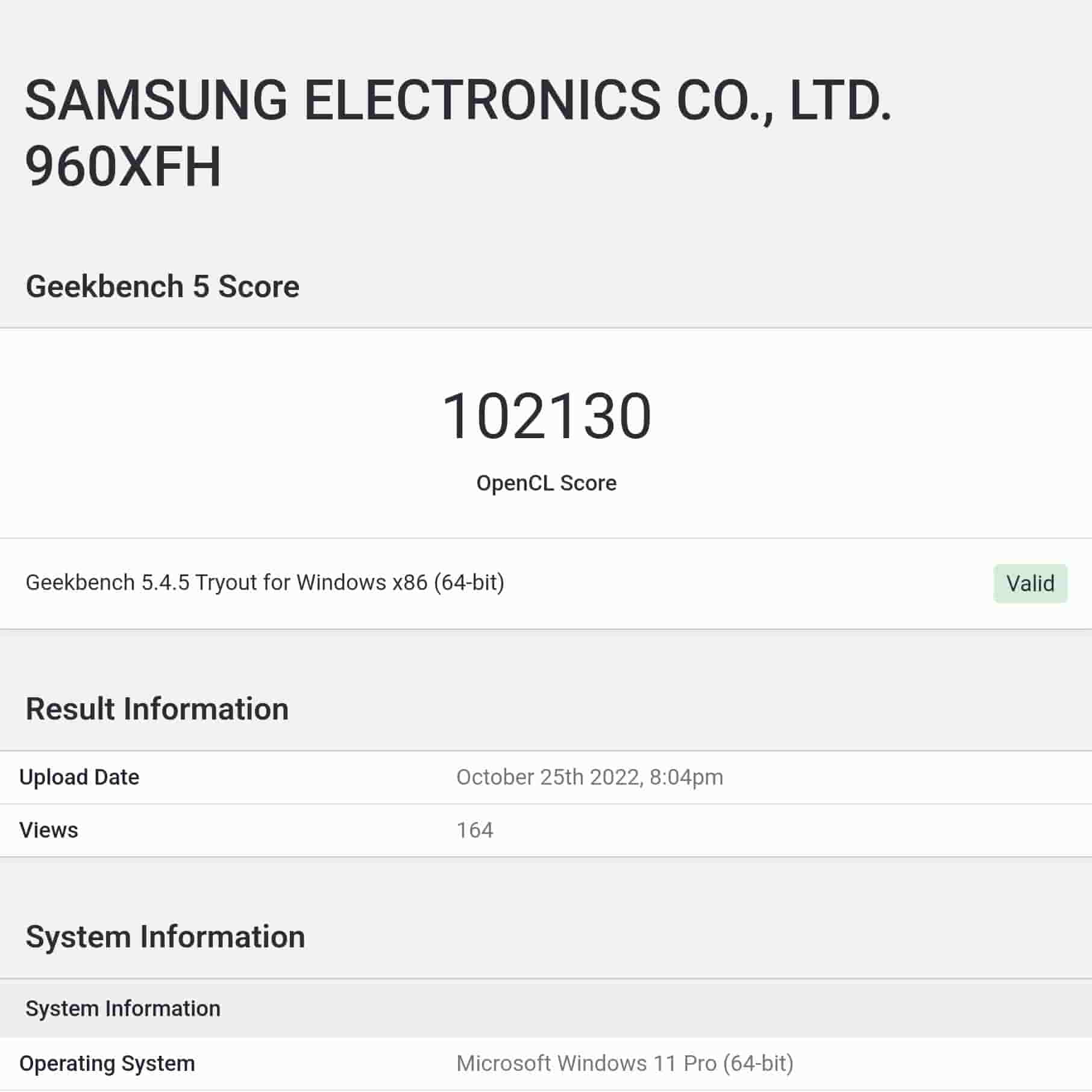The image size is (1092, 1092).
Task: Click the word SAMSUNG in the title
Action: coord(156,101)
